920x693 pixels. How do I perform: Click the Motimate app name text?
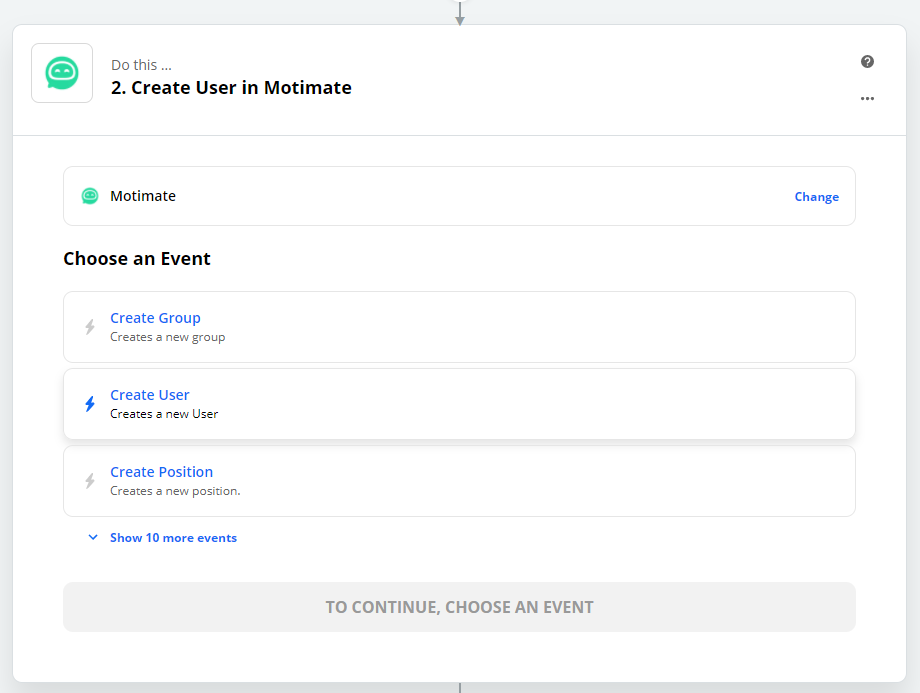(143, 196)
